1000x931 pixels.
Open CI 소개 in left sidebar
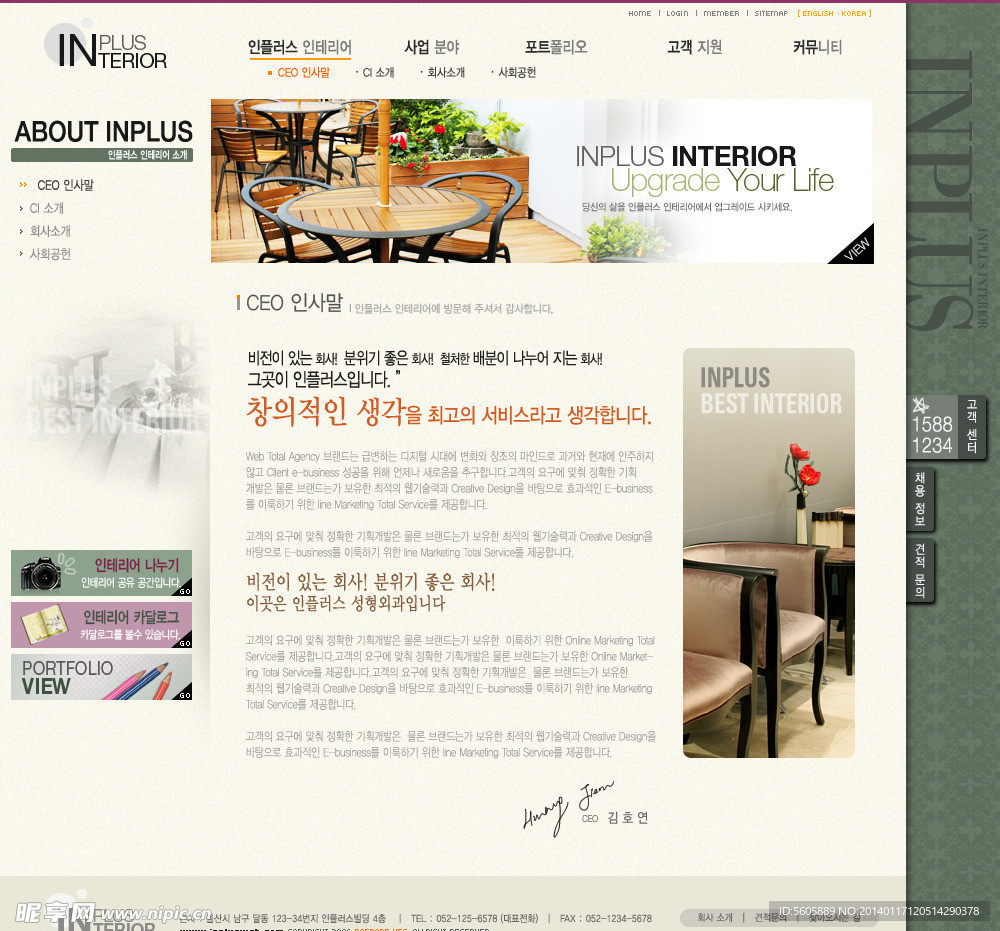tap(47, 209)
